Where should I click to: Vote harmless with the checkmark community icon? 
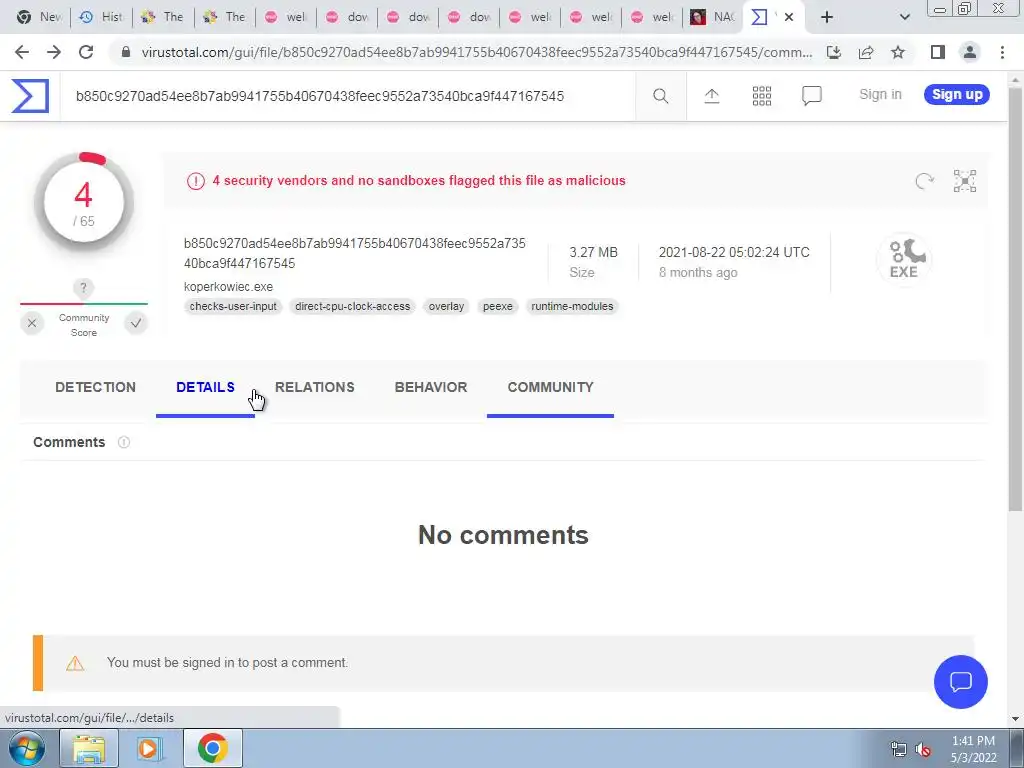click(136, 323)
